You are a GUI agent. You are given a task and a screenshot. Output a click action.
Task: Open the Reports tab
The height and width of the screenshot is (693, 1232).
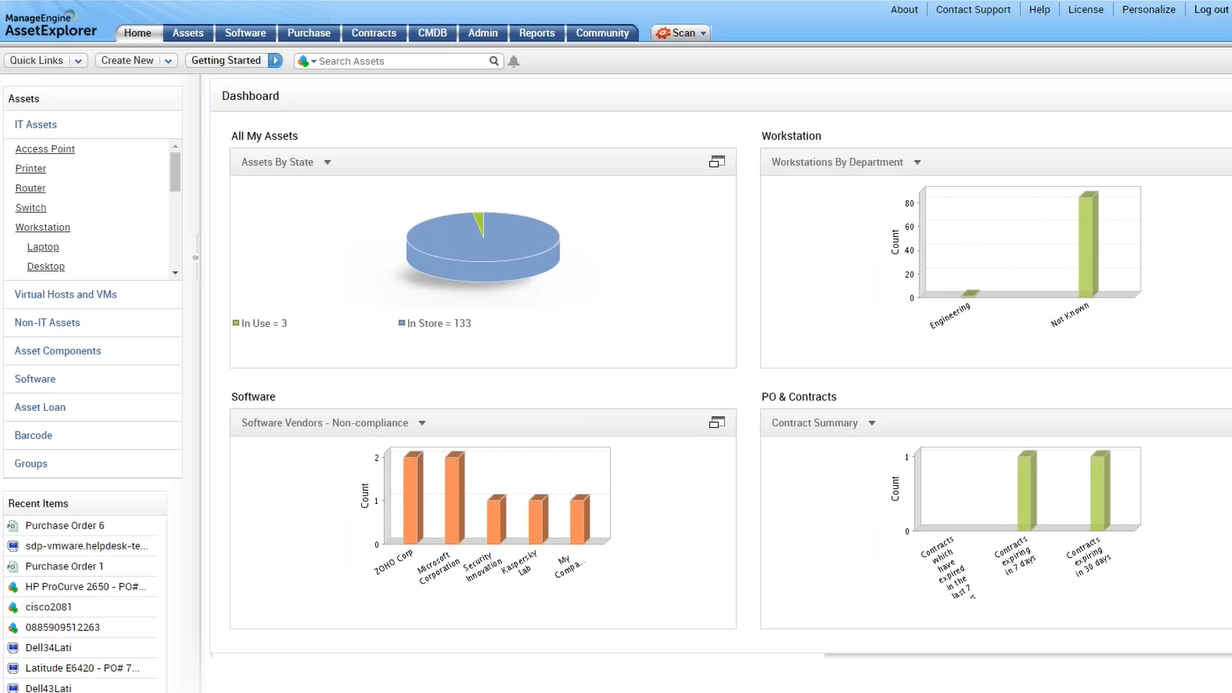click(537, 32)
